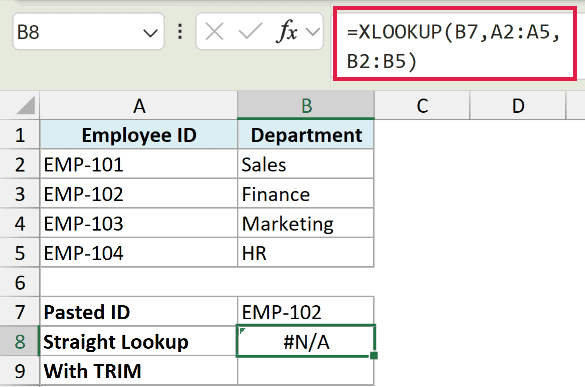Screen dimensions: 585x387
Task: Select column B header
Action: [306, 106]
